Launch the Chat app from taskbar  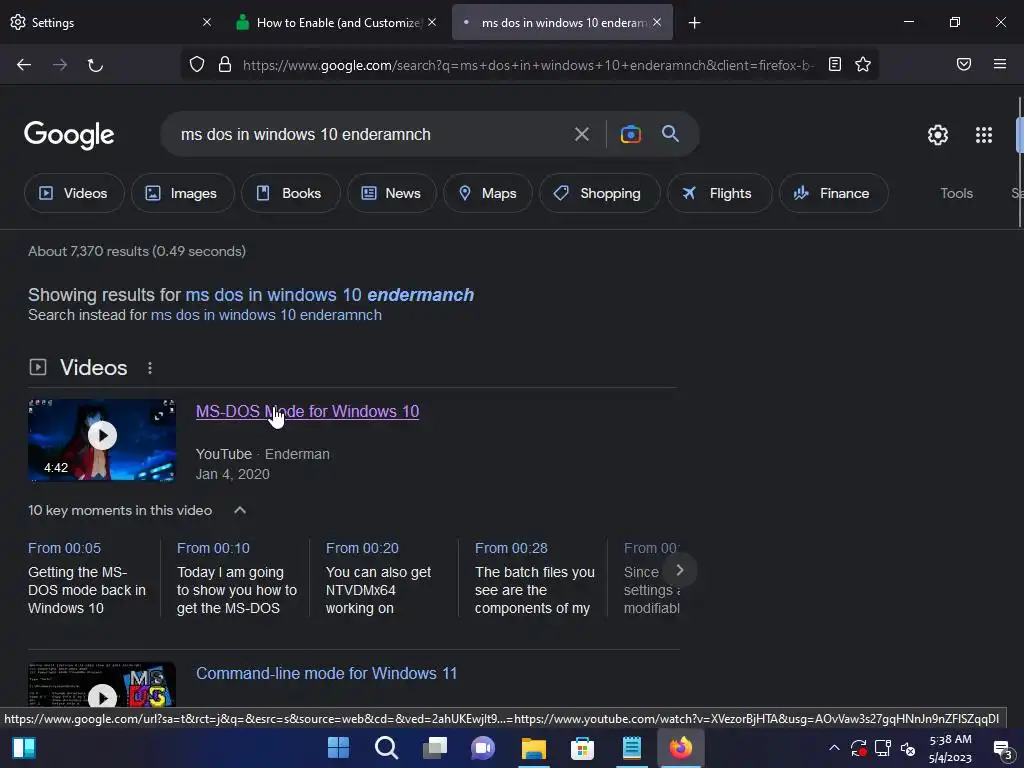483,748
